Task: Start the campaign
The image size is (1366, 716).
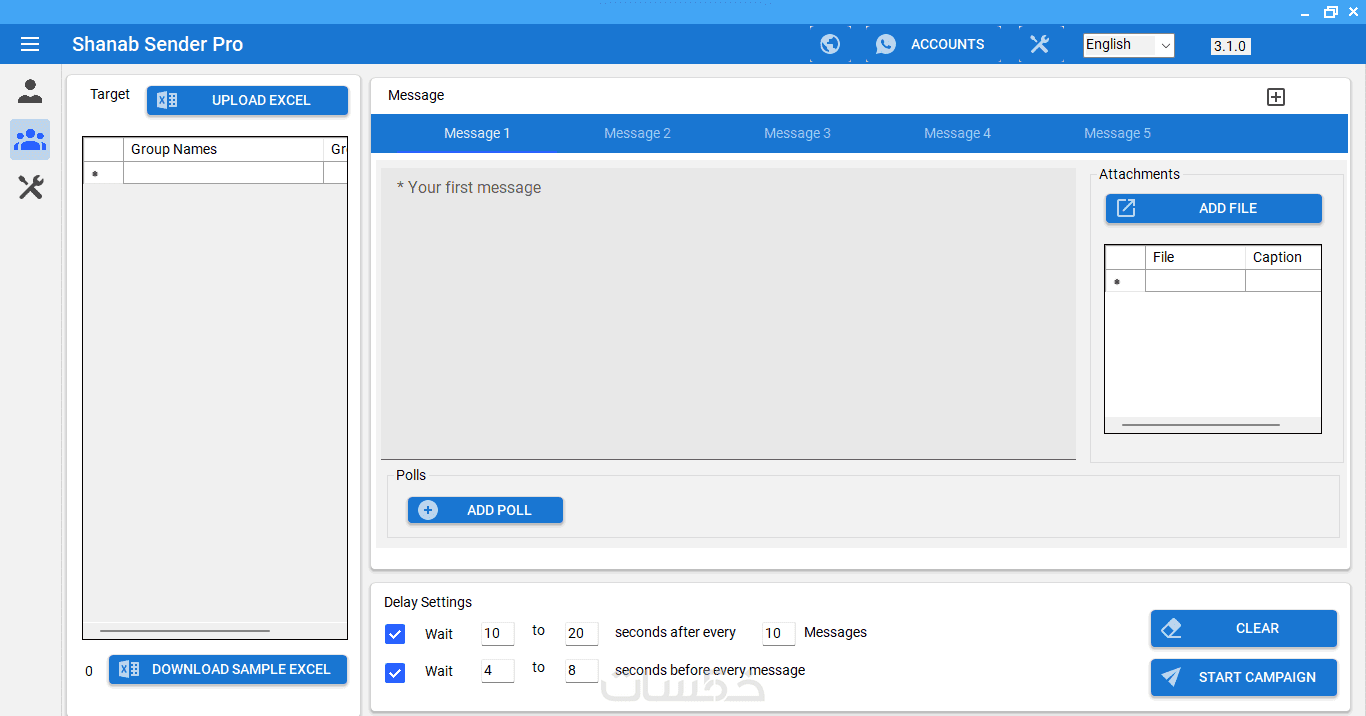Action: click(x=1244, y=677)
